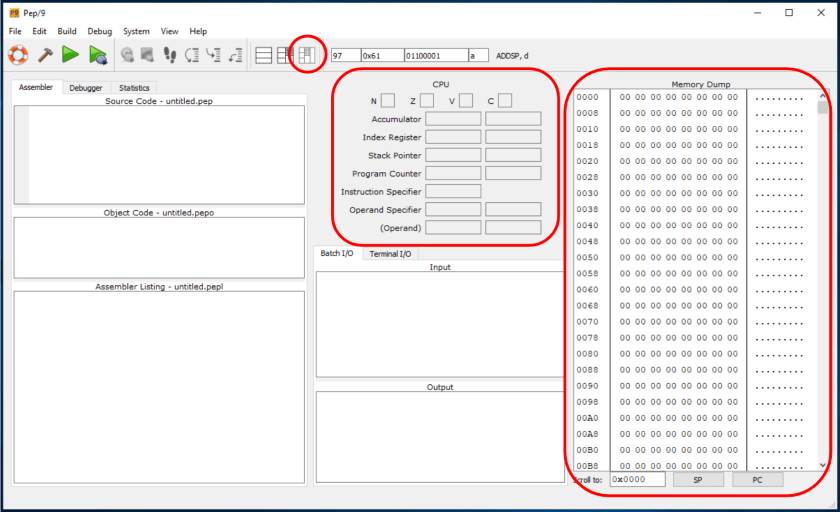The image size is (840, 512).
Task: Click the PC scroll button
Action: coord(758,480)
